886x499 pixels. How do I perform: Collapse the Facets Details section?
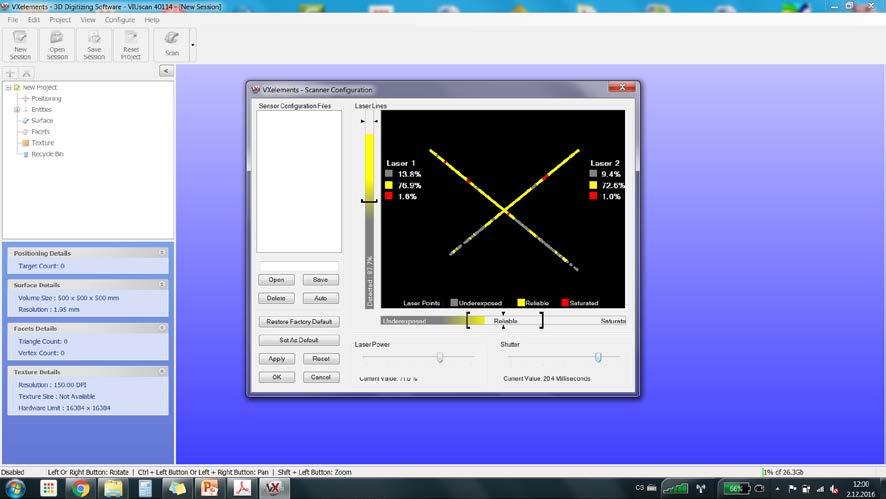pyautogui.click(x=162, y=328)
